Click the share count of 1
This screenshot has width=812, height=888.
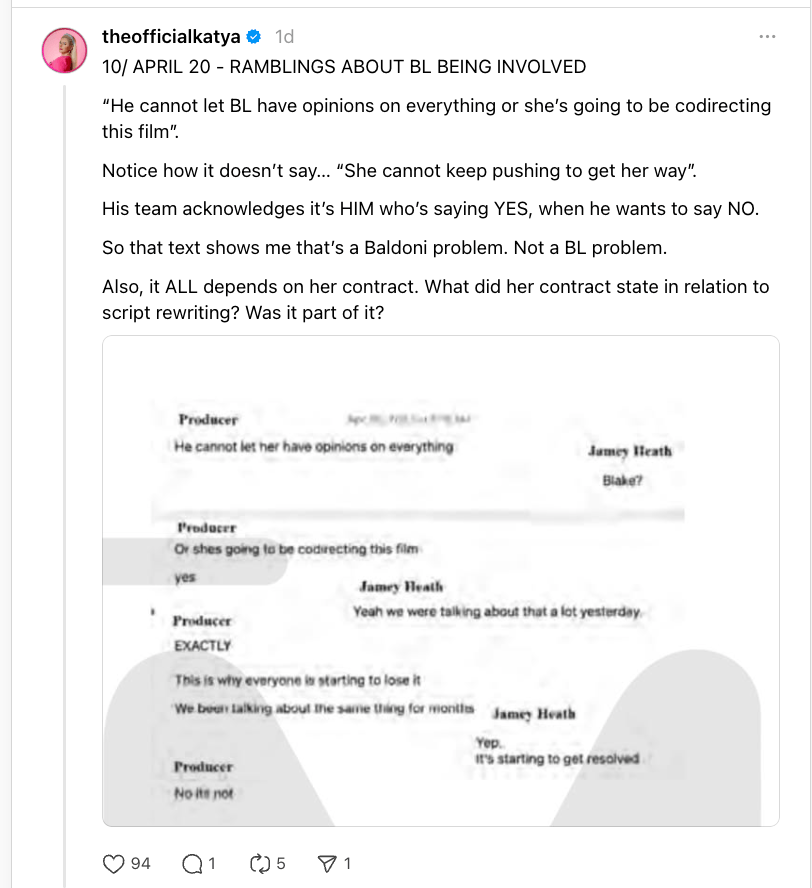point(347,862)
